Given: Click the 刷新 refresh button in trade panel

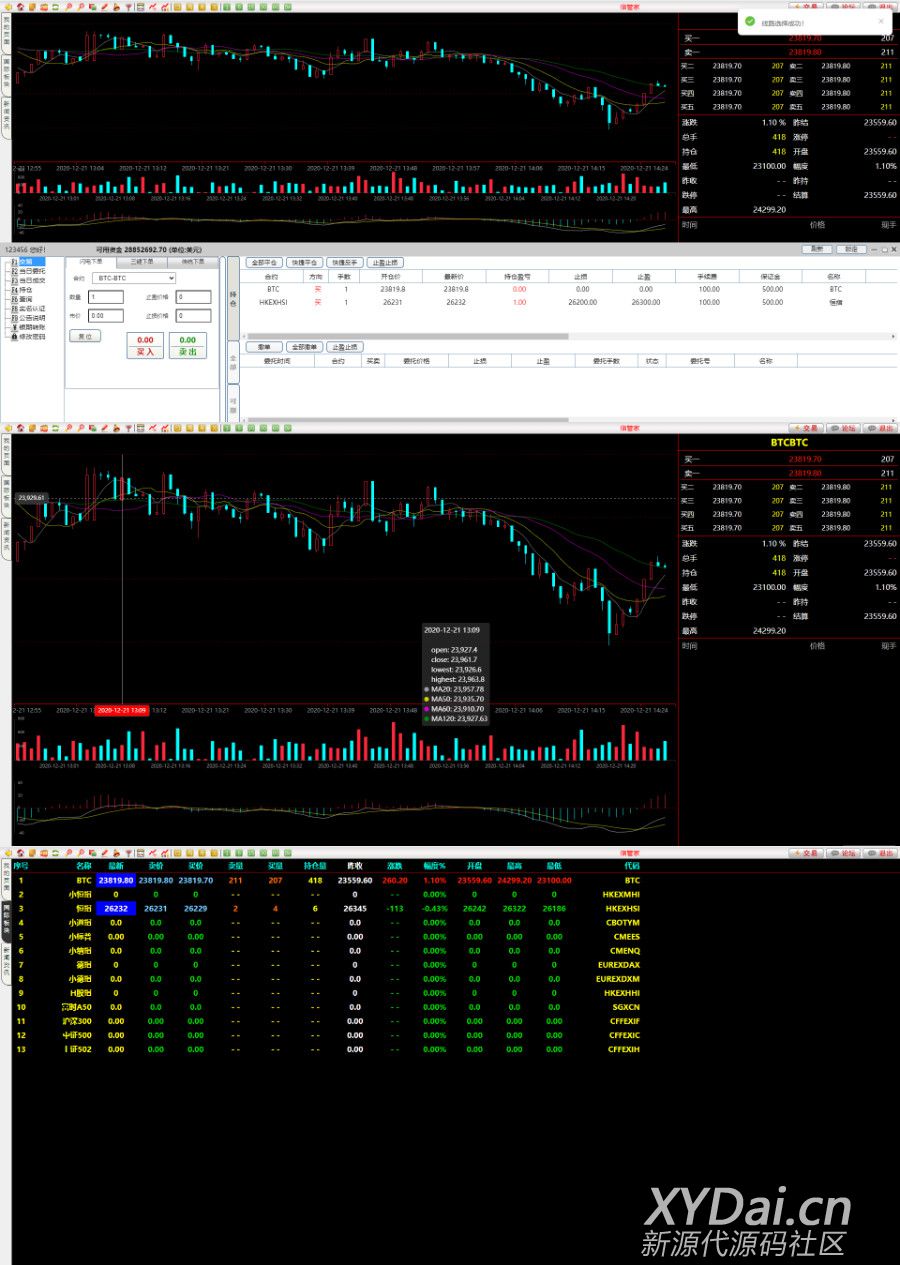Looking at the screenshot, I should click(817, 249).
